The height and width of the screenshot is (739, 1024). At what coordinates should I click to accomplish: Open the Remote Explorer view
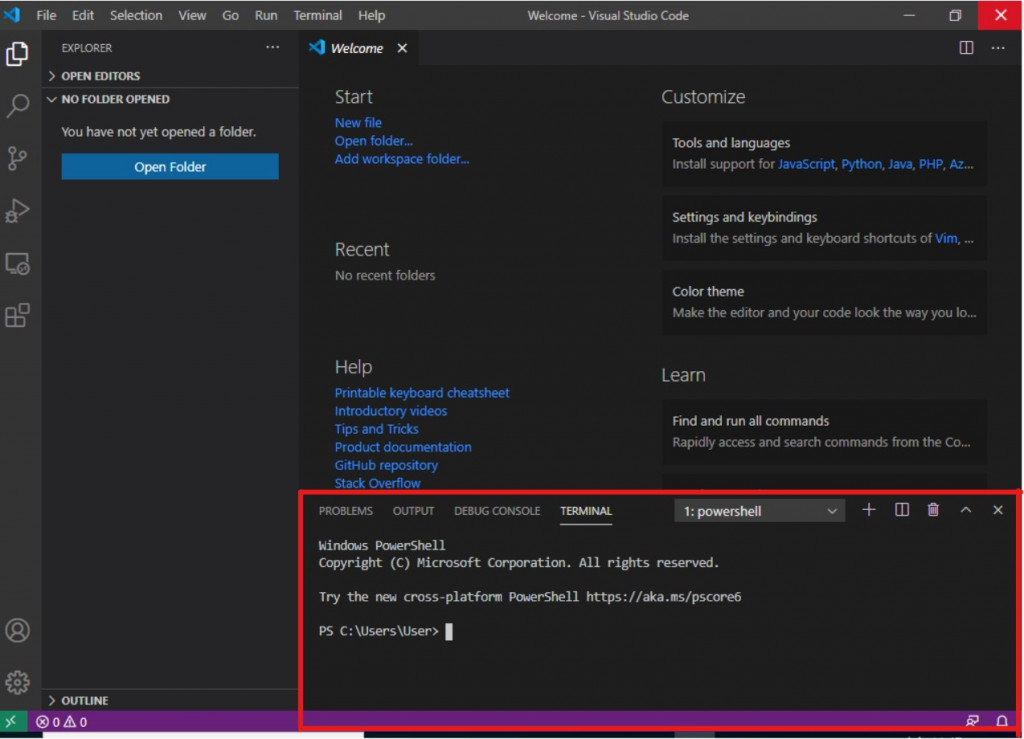click(x=18, y=264)
